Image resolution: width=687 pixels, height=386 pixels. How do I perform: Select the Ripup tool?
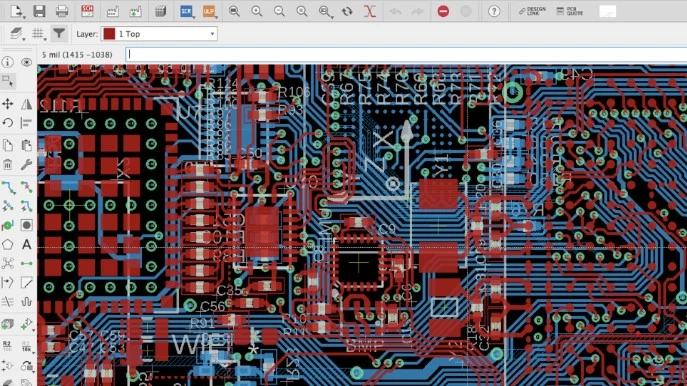tap(26, 187)
